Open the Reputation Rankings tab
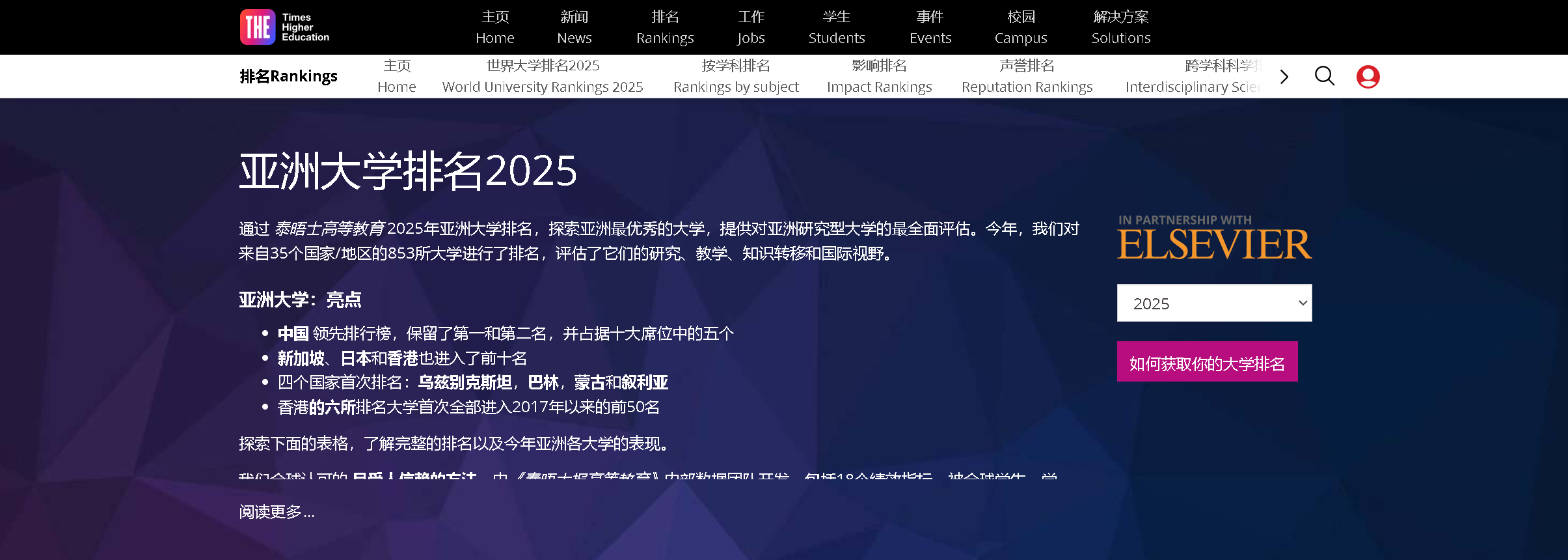This screenshot has width=1568, height=560. point(1027,76)
